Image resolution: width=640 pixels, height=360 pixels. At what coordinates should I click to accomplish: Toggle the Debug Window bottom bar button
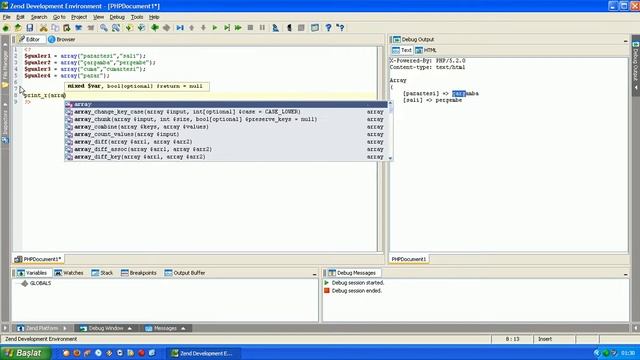pos(106,328)
